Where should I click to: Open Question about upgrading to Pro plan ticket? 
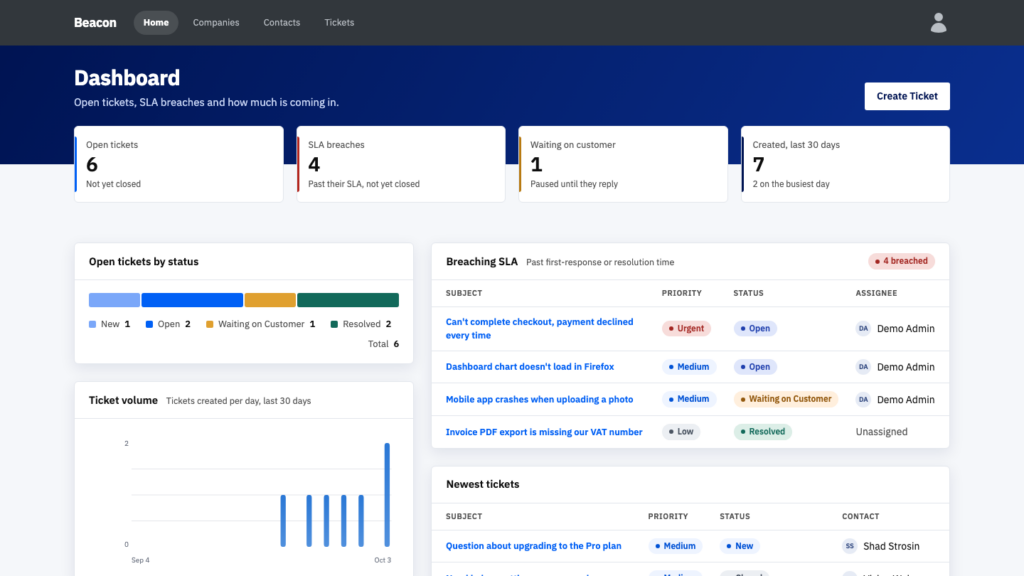(x=534, y=546)
